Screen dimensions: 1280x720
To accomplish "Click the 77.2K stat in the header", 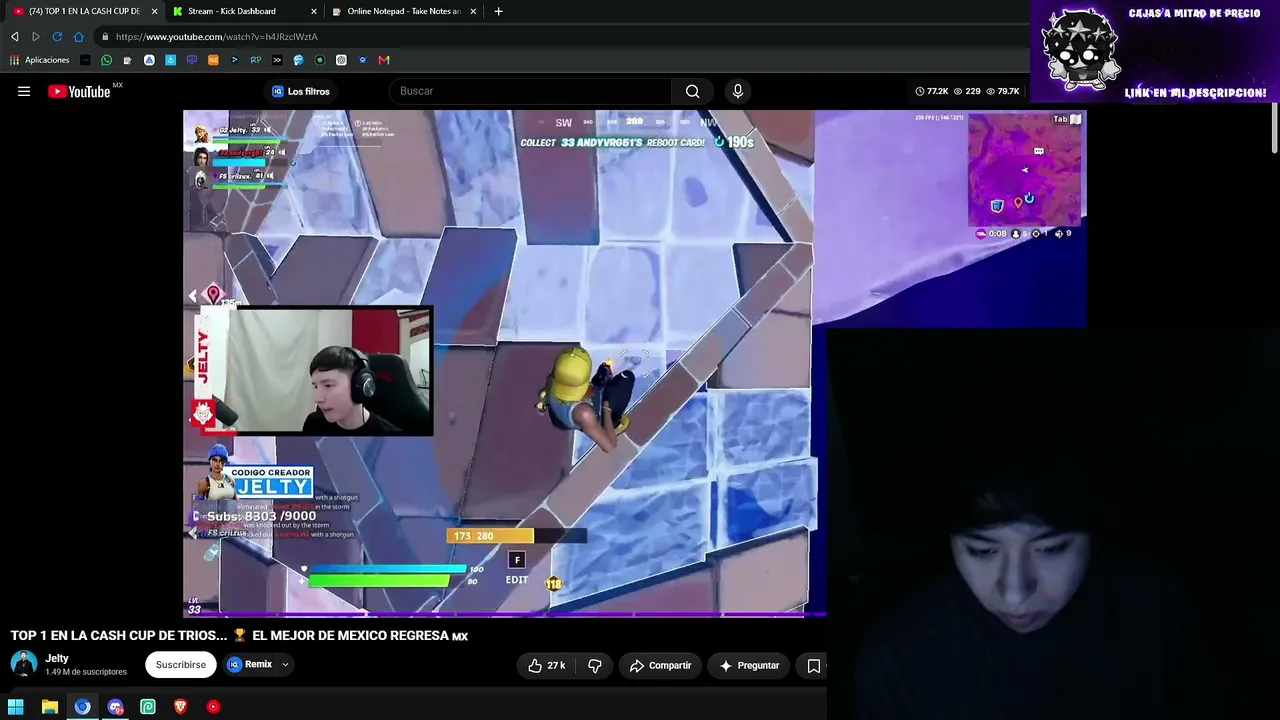I will coord(932,91).
